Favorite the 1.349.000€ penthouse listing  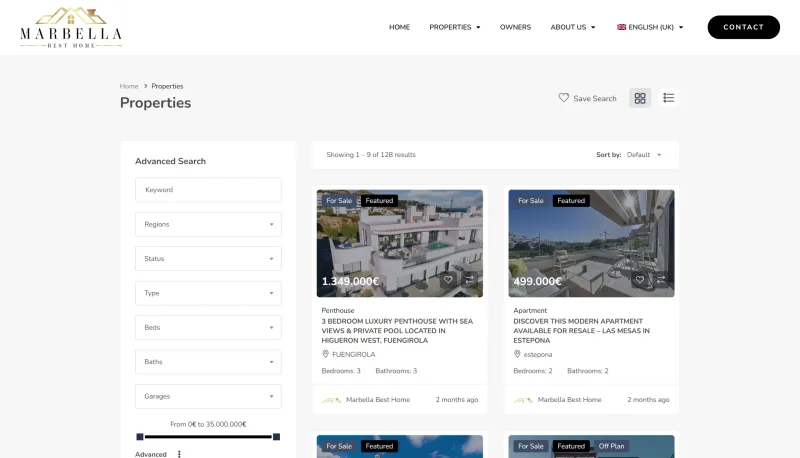coord(448,279)
